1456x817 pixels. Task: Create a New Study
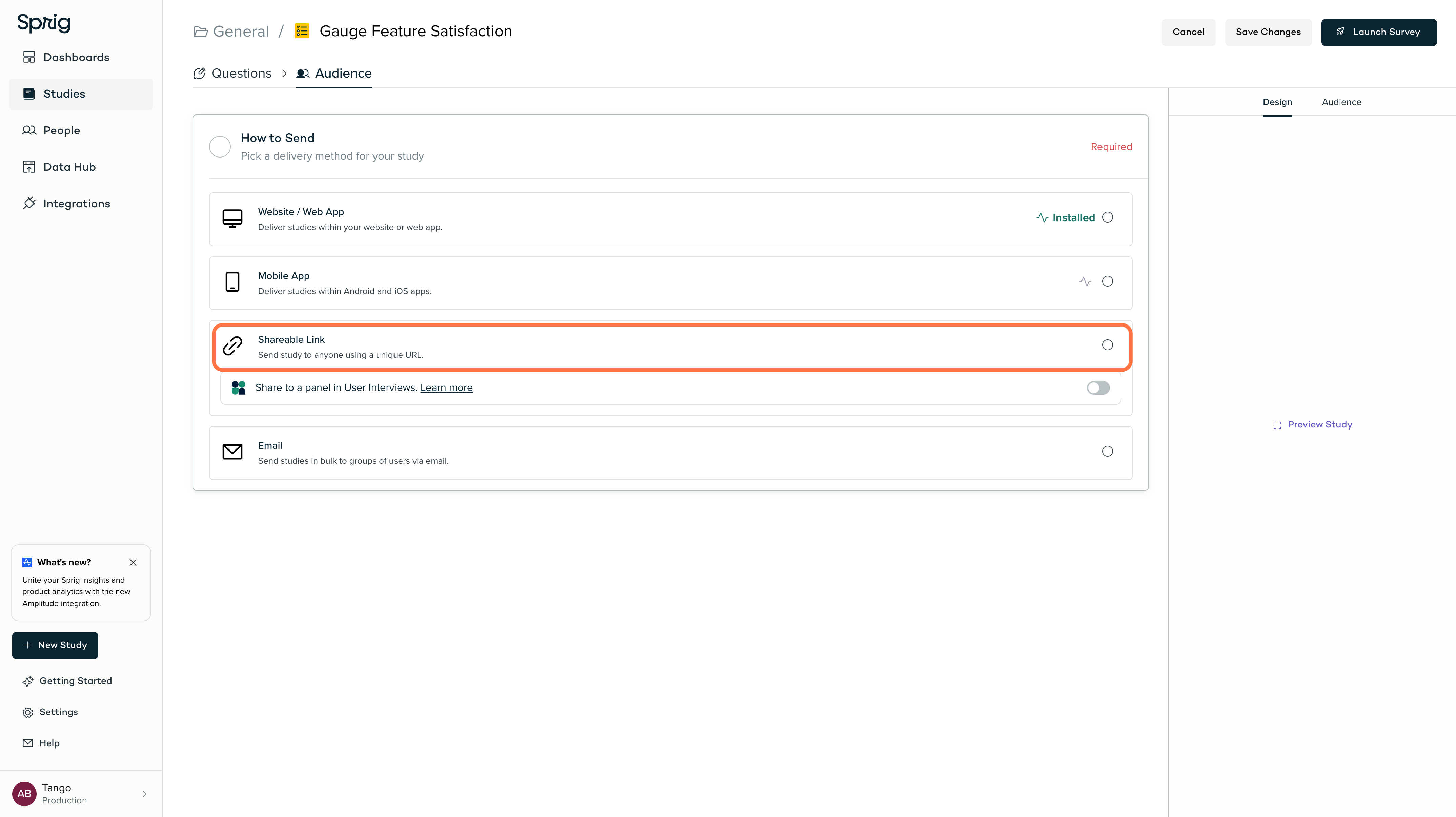[x=55, y=646]
